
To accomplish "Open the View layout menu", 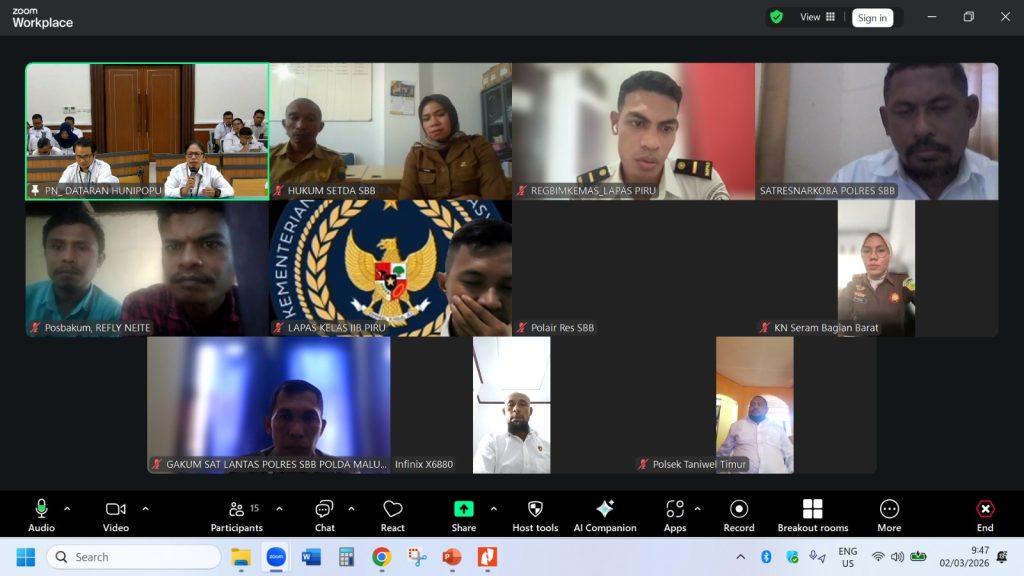I will coord(817,17).
